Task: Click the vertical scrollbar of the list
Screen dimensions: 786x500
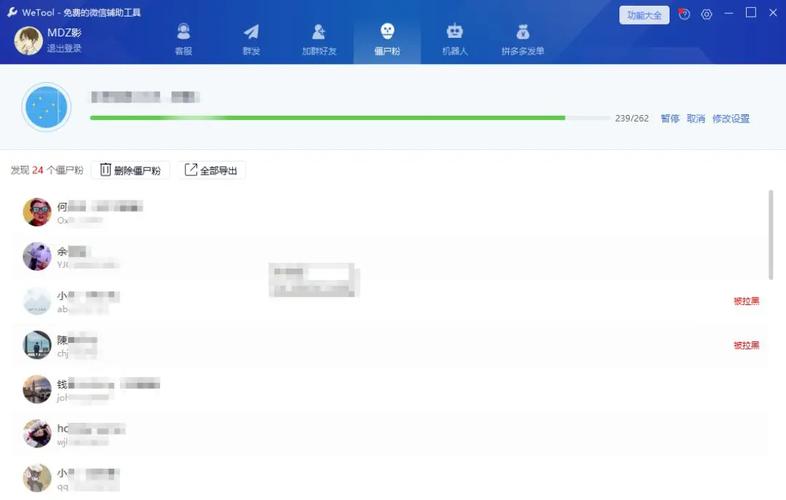Action: 770,235
